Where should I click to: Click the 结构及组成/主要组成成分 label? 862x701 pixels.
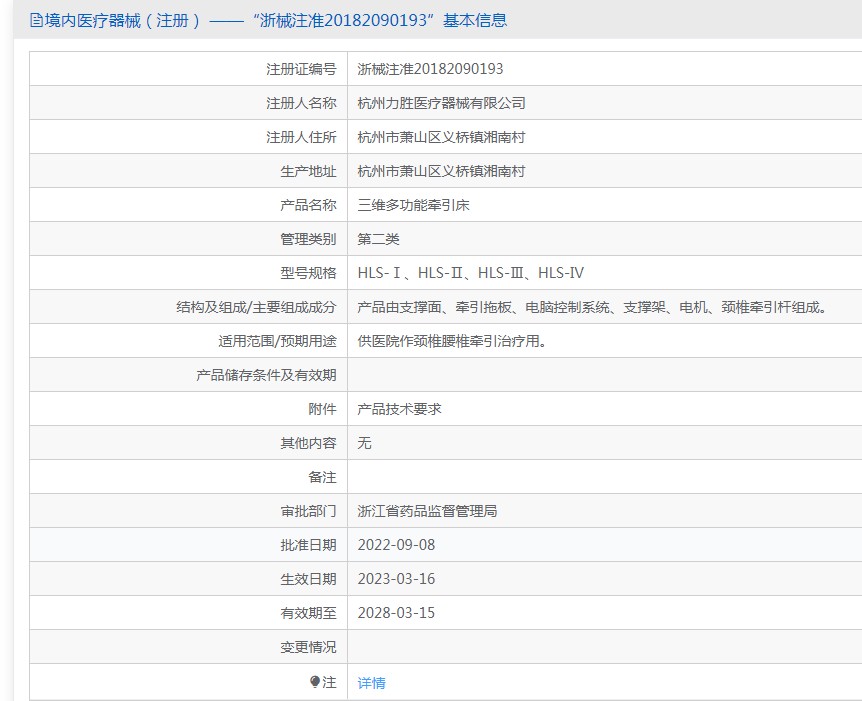click(x=256, y=307)
